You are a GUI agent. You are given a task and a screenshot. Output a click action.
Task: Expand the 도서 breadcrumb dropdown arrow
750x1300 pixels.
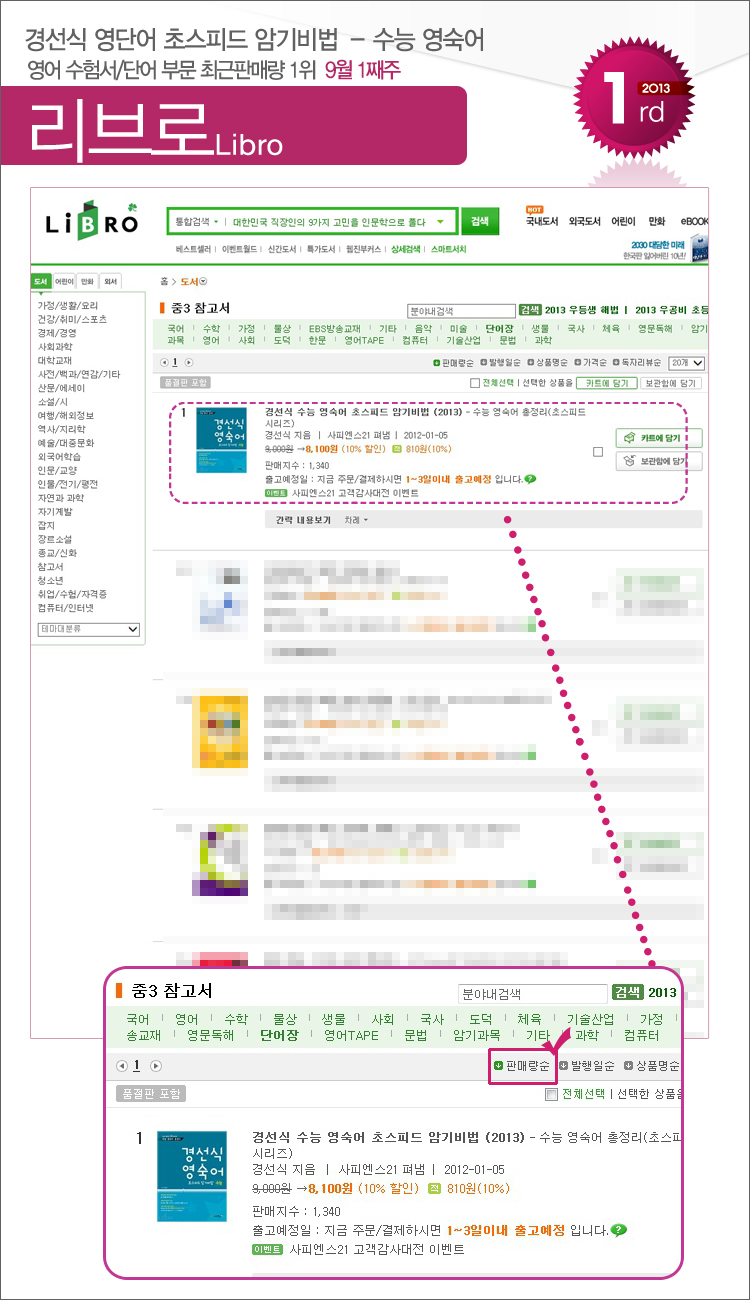[x=204, y=283]
